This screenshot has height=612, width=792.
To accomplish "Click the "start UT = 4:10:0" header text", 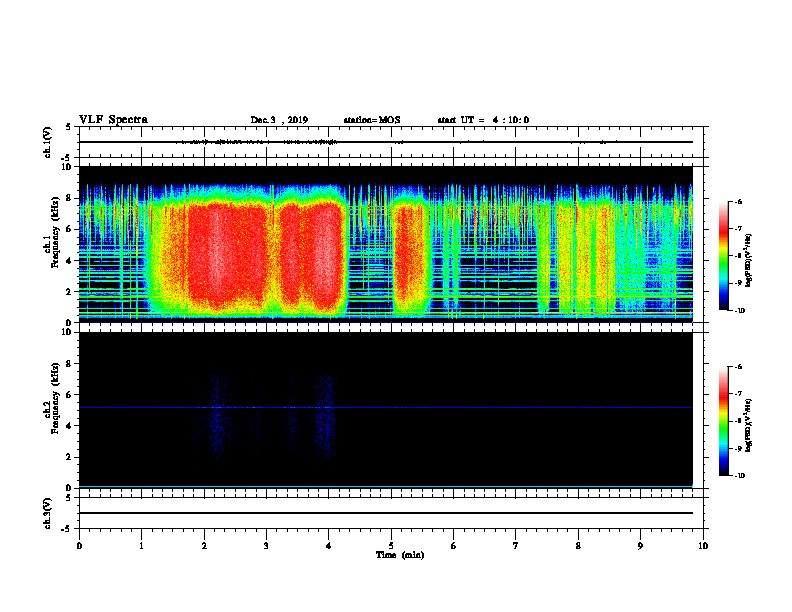I will [x=483, y=120].
